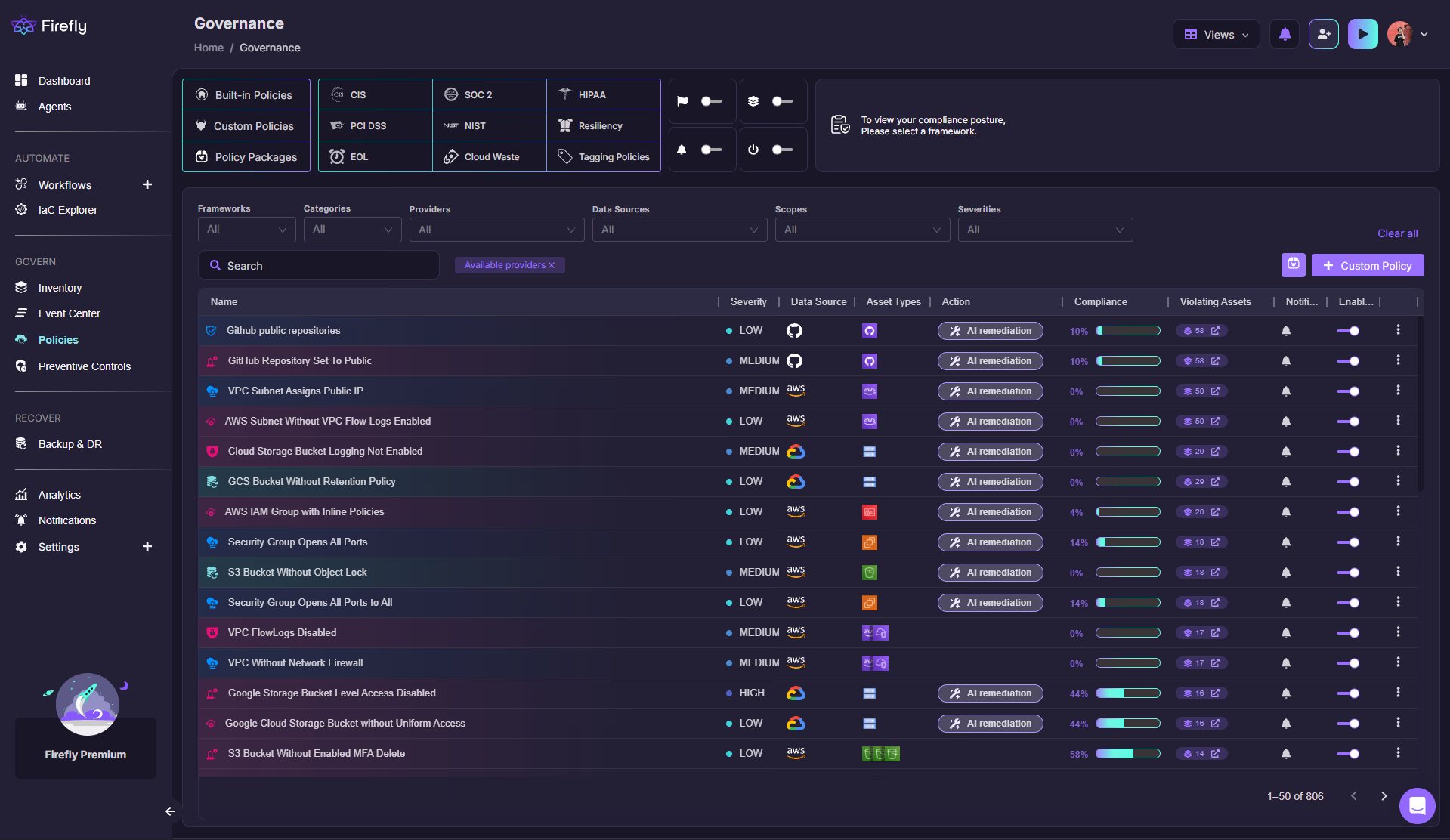The height and width of the screenshot is (840, 1450).
Task: Click compliance bar for S3 Bucket Without Enabled MFA Delete
Action: point(1127,754)
